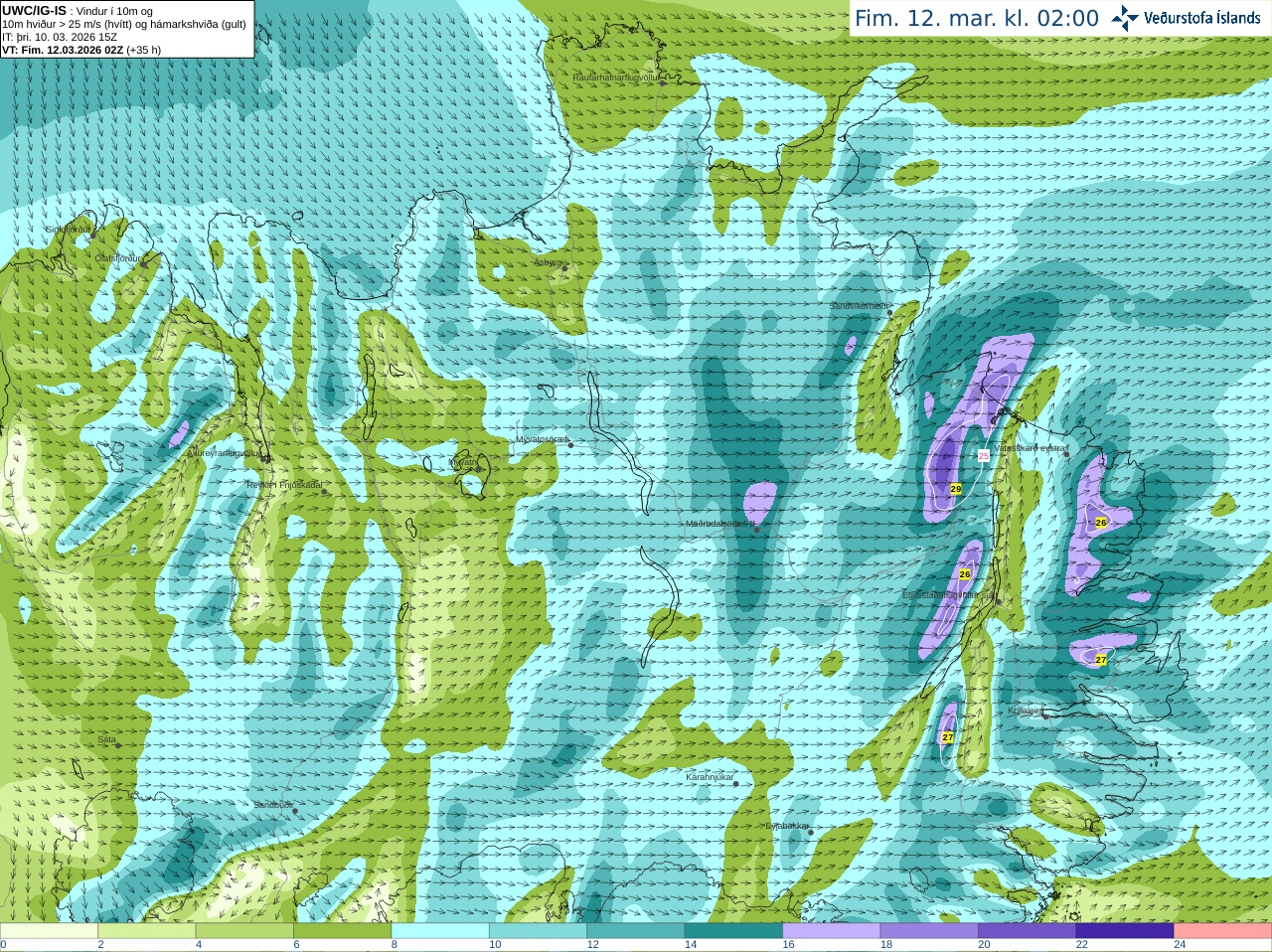Click the Veðurstofa Íslands logo text
This screenshot has height=952, width=1272.
click(x=1201, y=17)
